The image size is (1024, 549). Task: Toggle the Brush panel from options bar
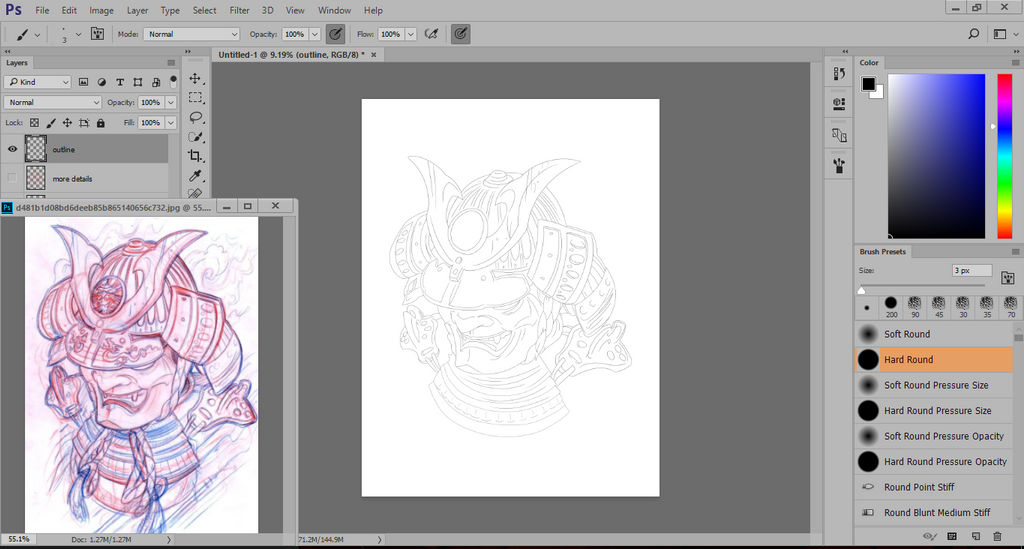97,34
